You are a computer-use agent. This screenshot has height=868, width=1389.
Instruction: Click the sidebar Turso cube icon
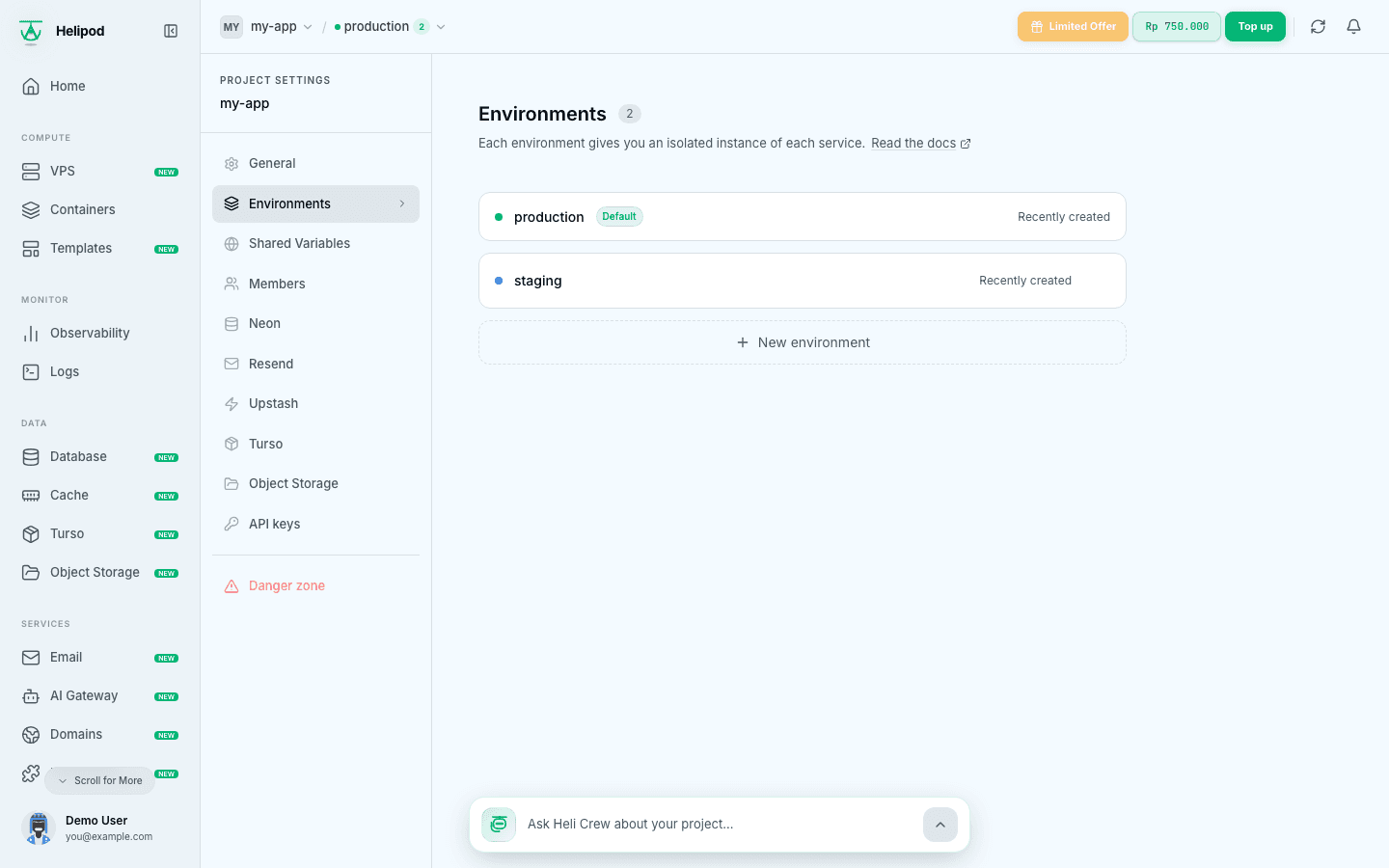click(x=31, y=533)
